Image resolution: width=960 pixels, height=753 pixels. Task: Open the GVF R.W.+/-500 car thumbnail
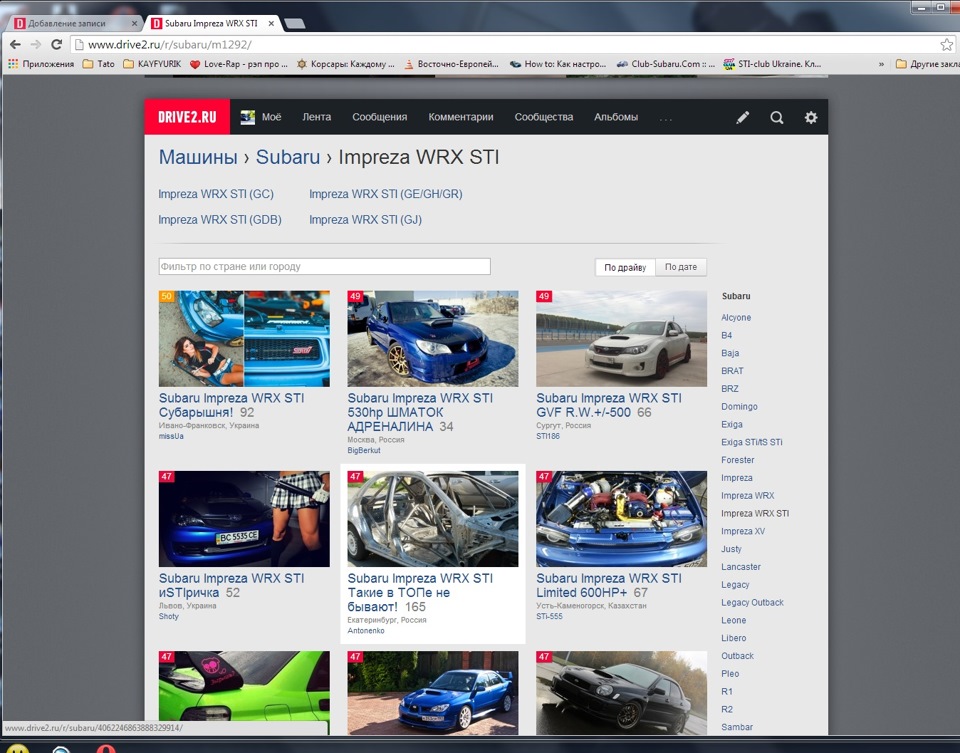click(x=621, y=339)
